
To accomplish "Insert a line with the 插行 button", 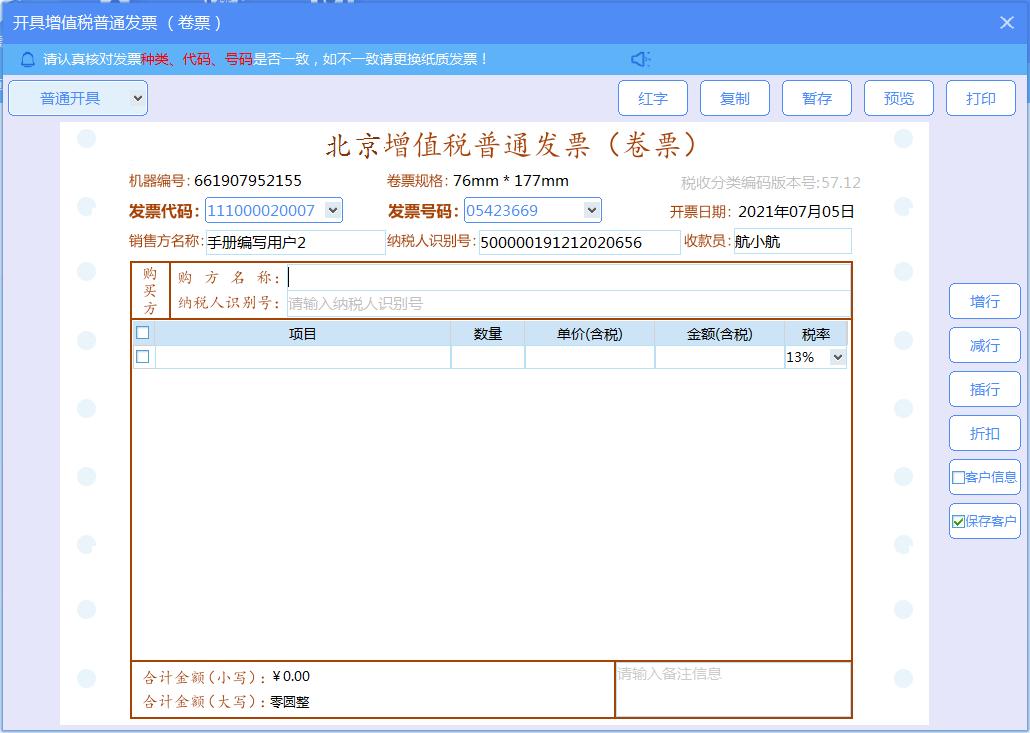I will click(984, 389).
